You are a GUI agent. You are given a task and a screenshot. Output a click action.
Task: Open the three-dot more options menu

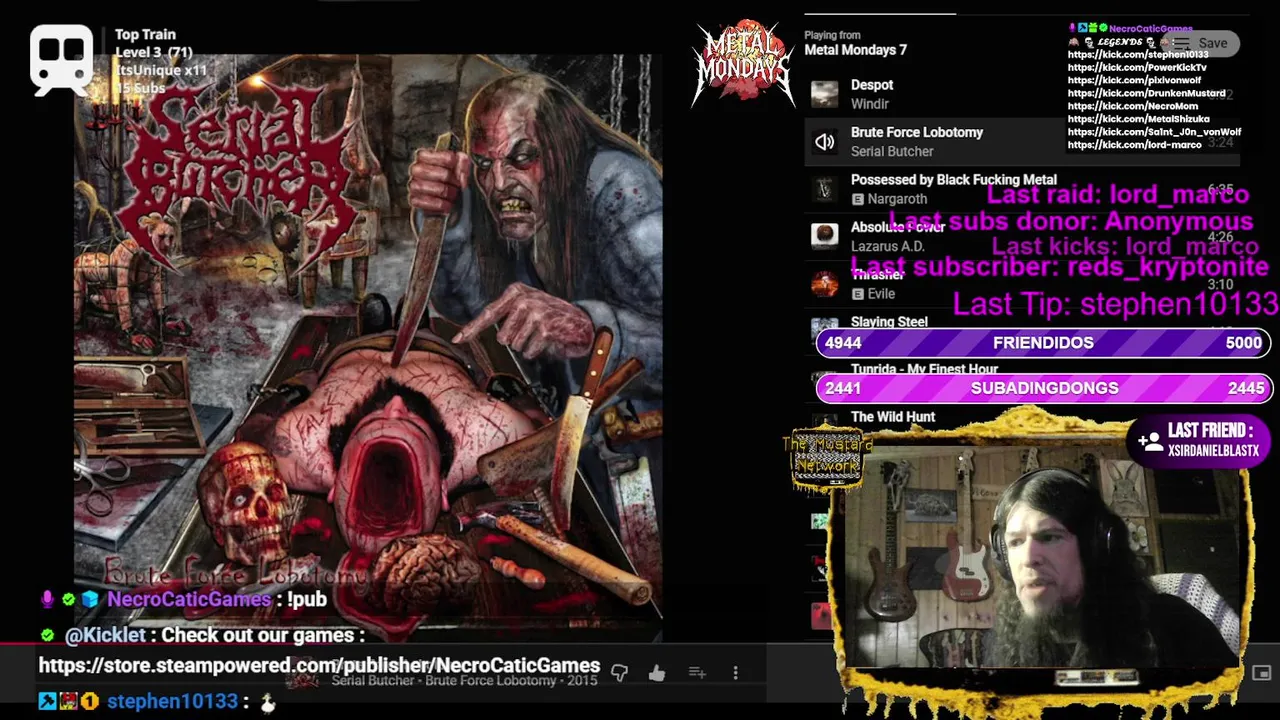click(x=735, y=673)
